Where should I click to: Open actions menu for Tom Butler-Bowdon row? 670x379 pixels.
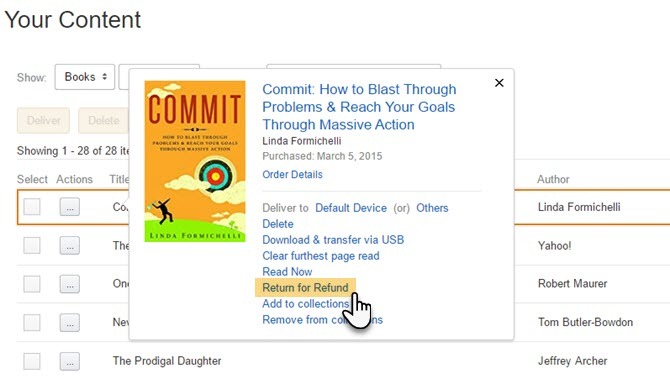70,323
